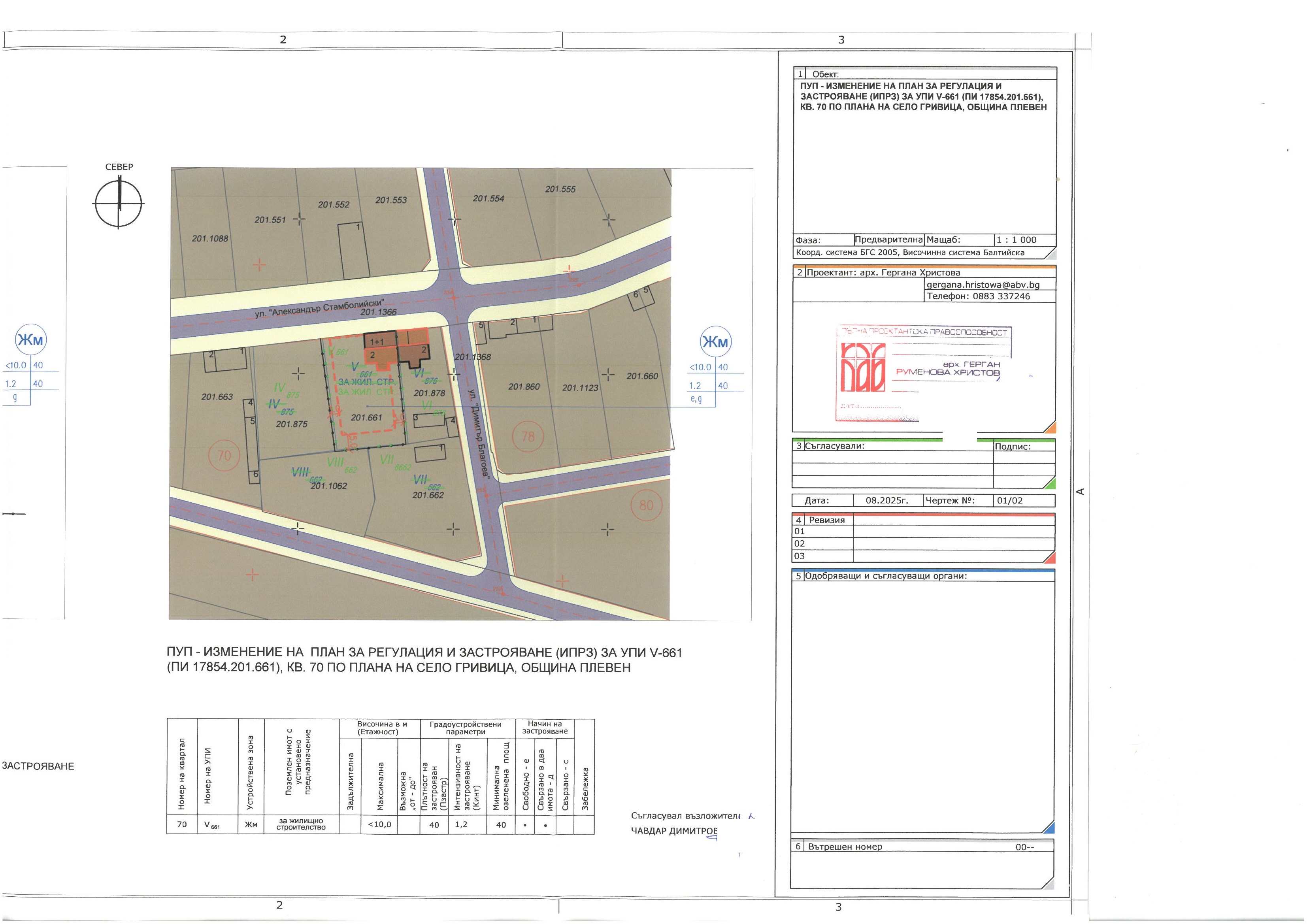The width and height of the screenshot is (1307, 924).
Task: Click the red architect's stamp logo
Action: coord(863,367)
